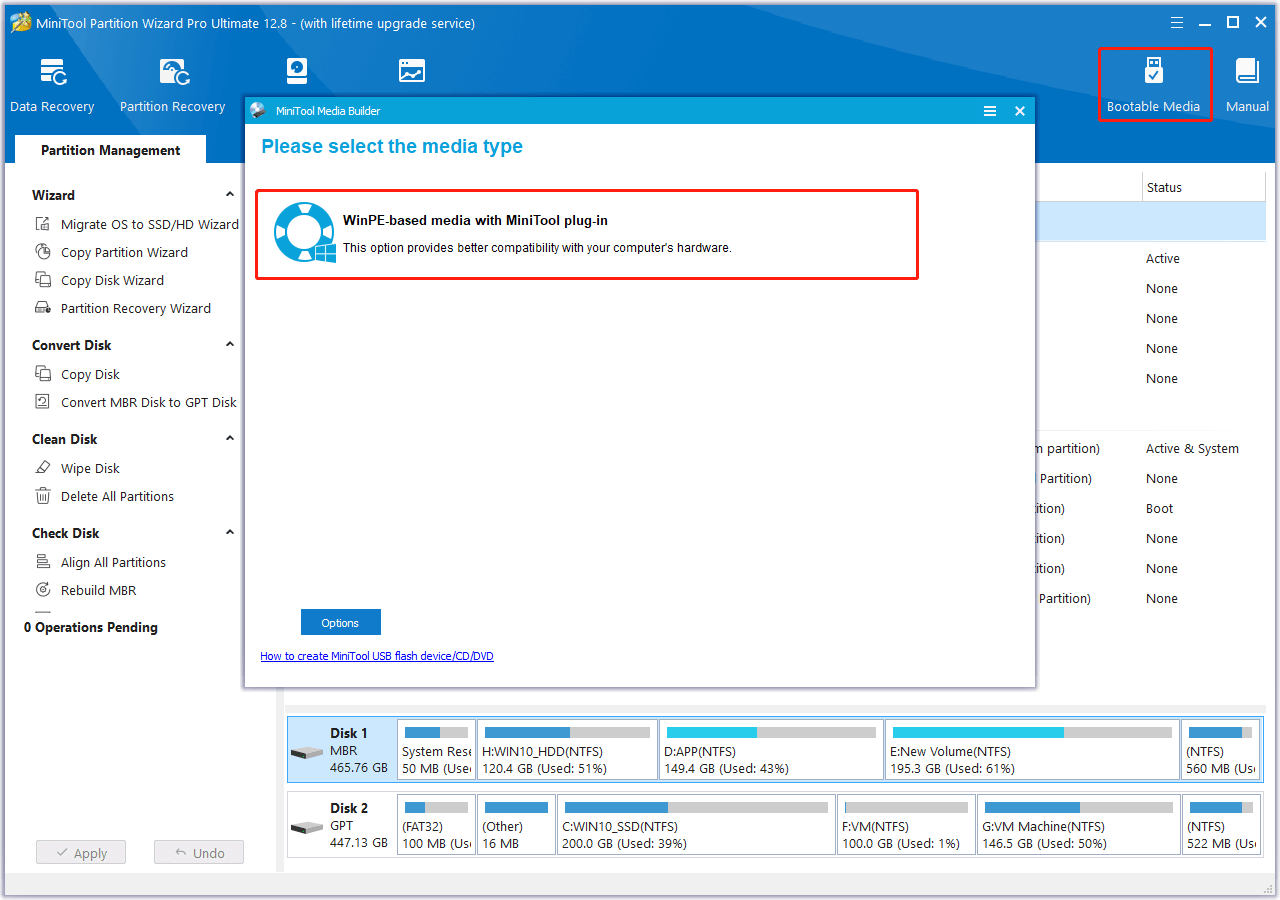Start the Copy Partition Wizard
The width and height of the screenshot is (1280, 900).
tap(112, 252)
